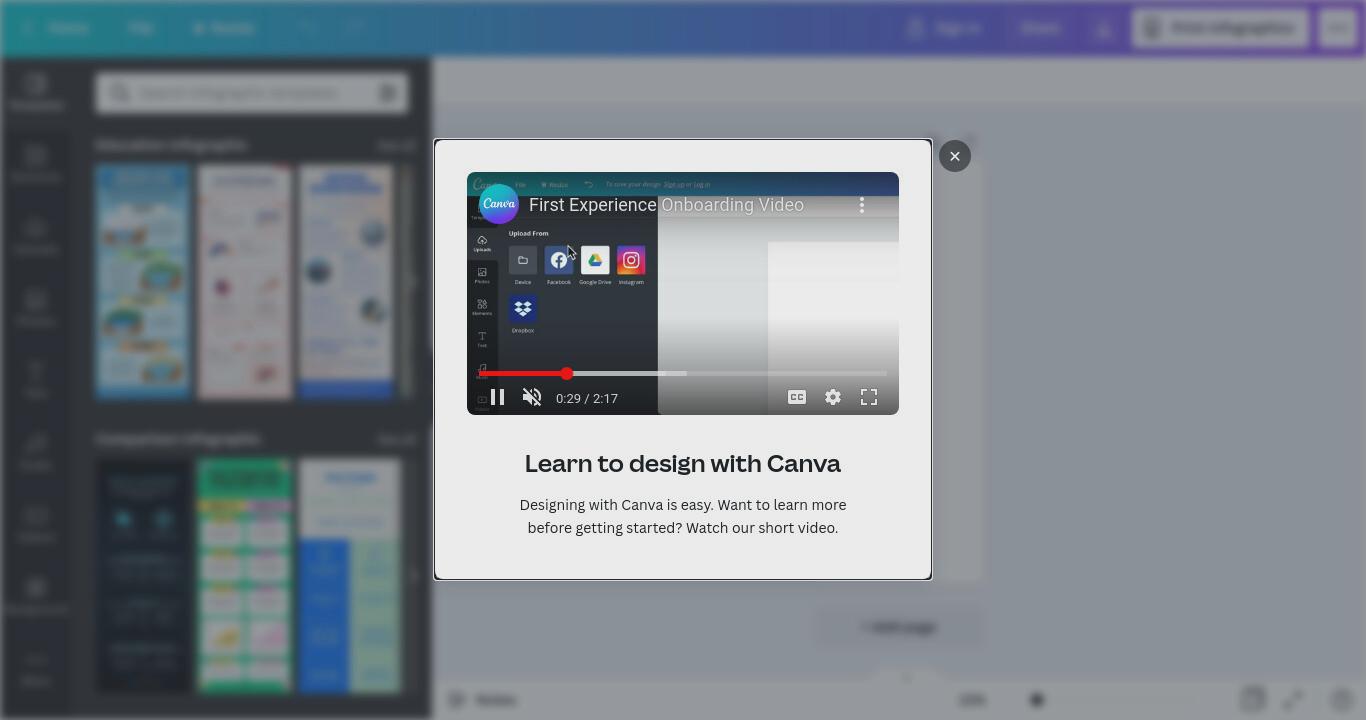Unmute the onboarding video sound
The image size is (1366, 720).
[532, 397]
